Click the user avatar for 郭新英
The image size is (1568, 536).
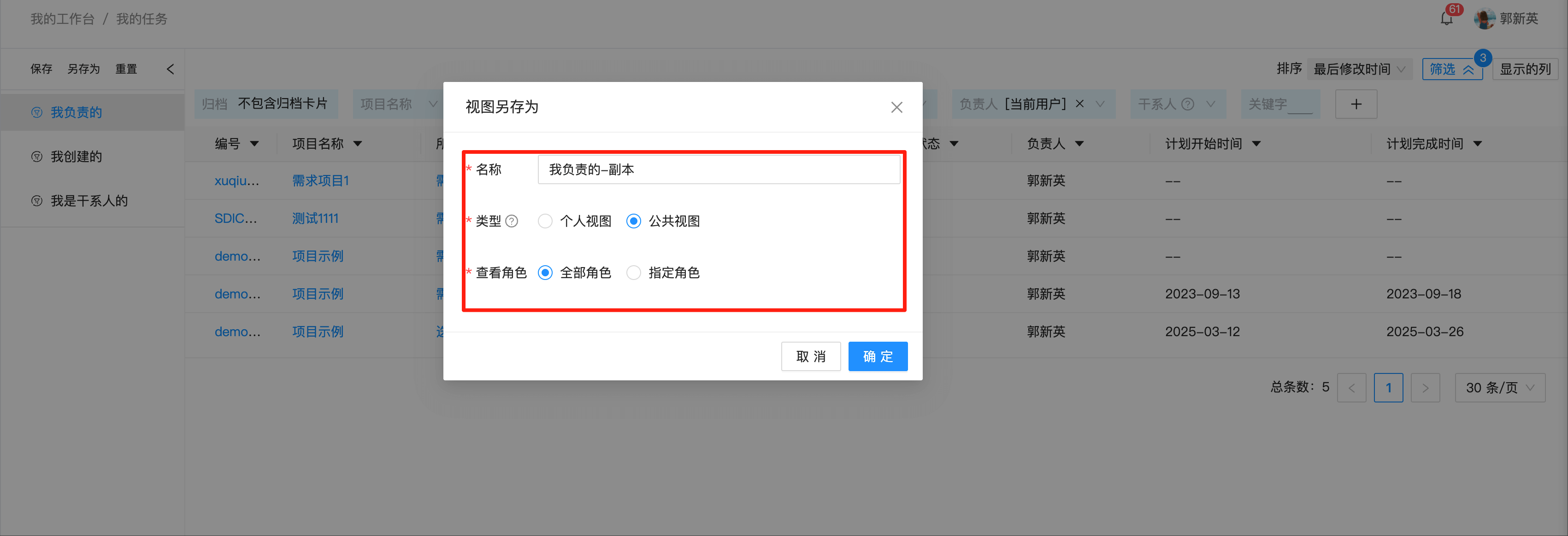(1484, 19)
